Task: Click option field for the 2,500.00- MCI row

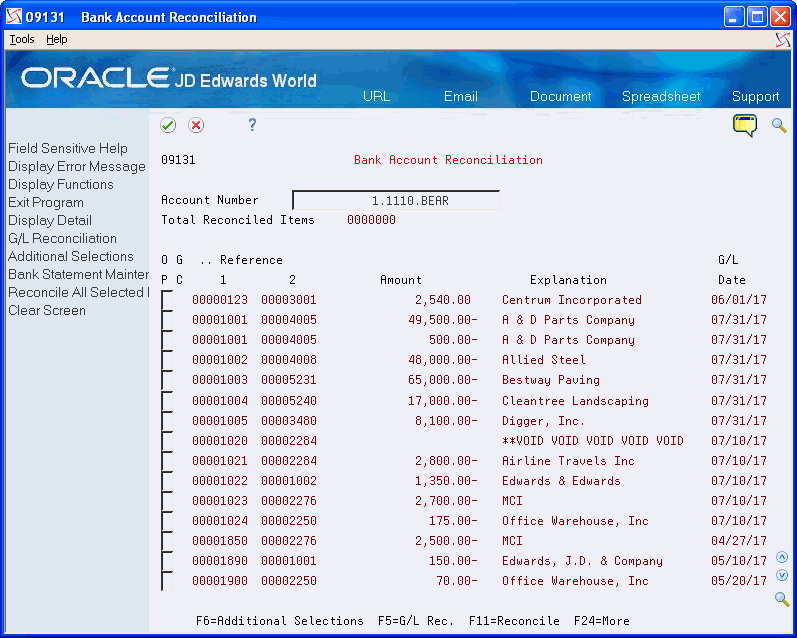Action: (167, 541)
